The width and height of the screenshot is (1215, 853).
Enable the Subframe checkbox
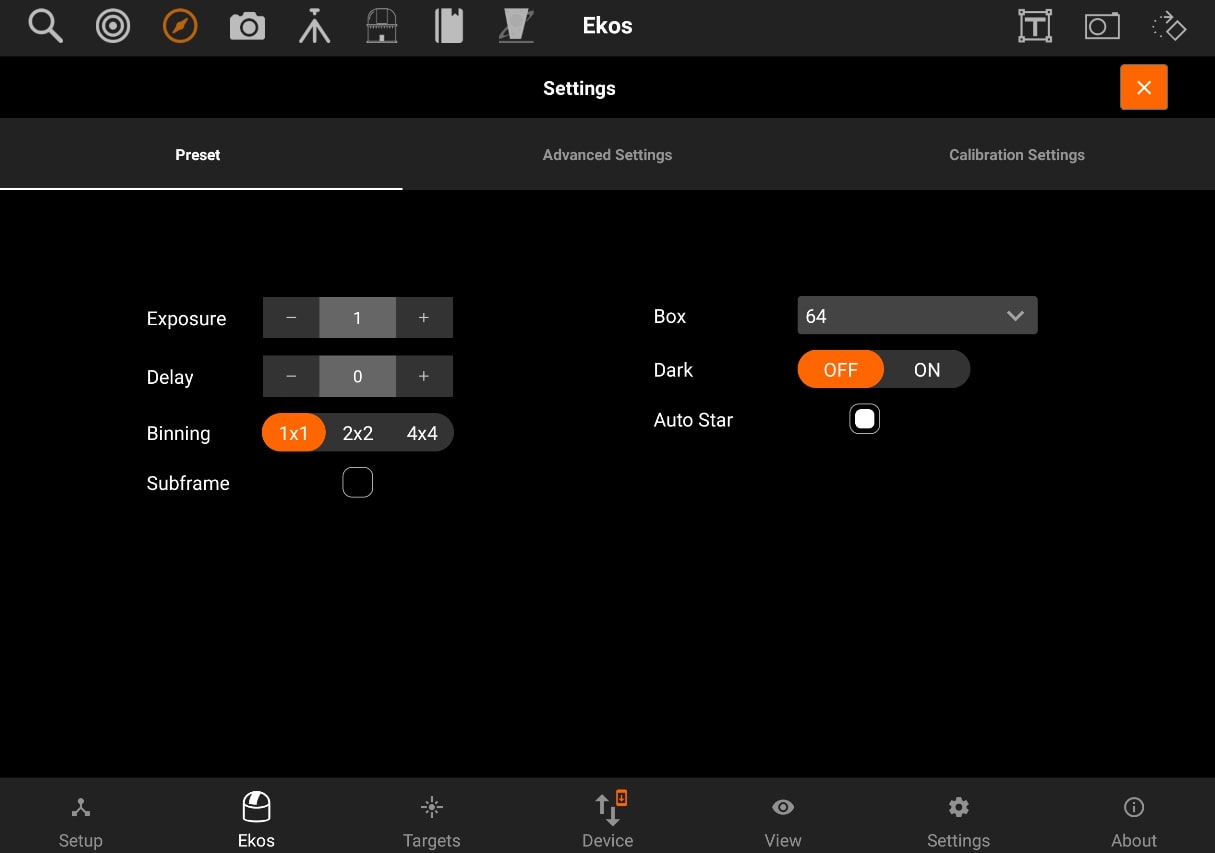coord(357,483)
